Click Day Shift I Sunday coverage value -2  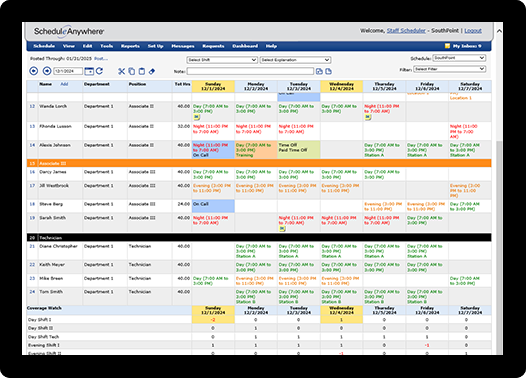pos(213,320)
